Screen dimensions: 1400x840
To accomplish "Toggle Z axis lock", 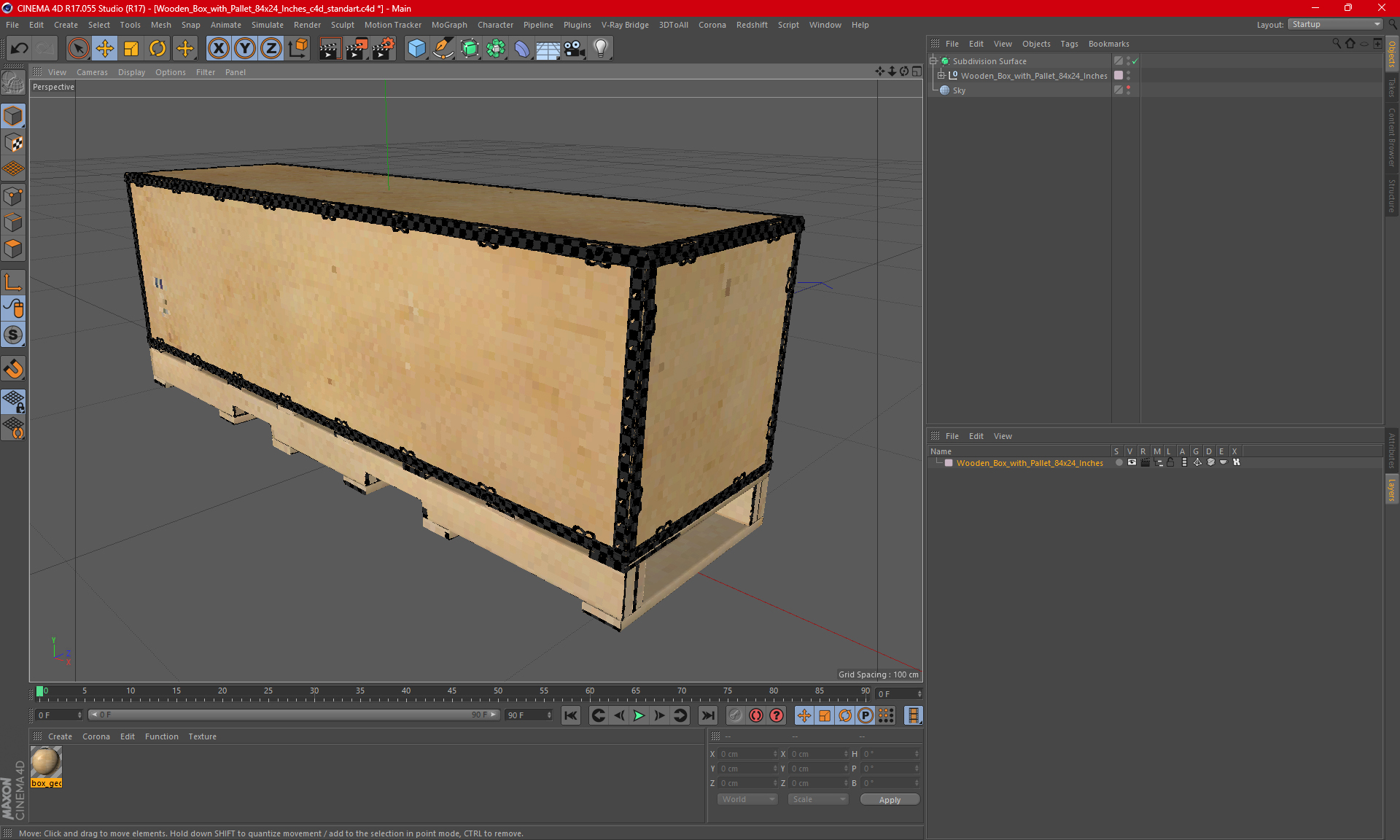I will pyautogui.click(x=271, y=48).
